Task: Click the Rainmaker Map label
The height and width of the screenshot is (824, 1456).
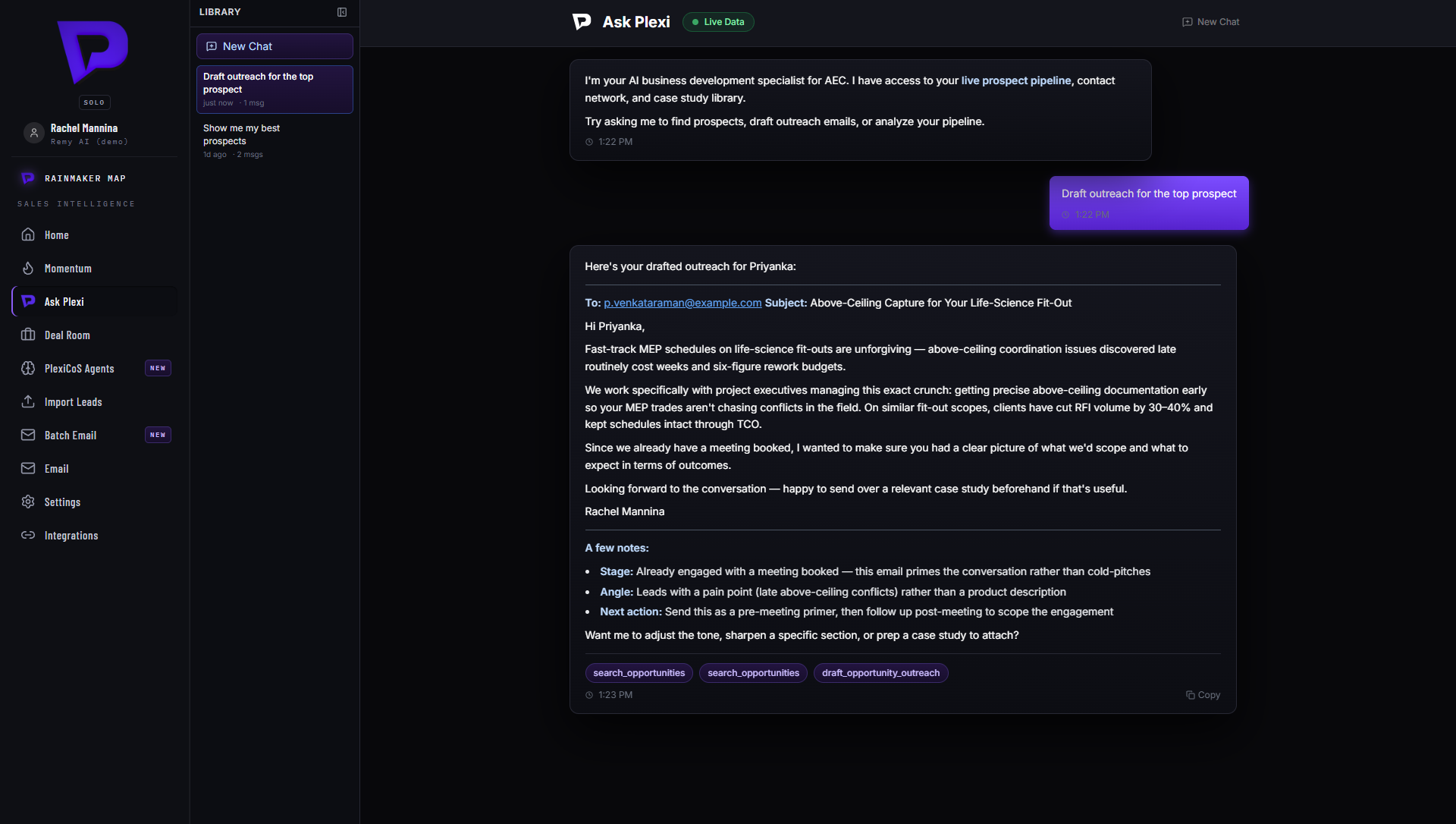Action: click(85, 178)
